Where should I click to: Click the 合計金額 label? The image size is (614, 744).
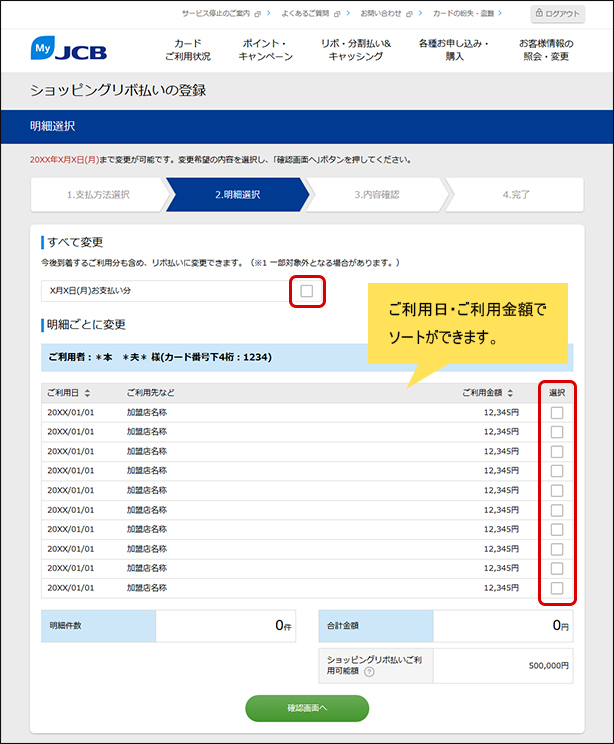pyautogui.click(x=343, y=626)
